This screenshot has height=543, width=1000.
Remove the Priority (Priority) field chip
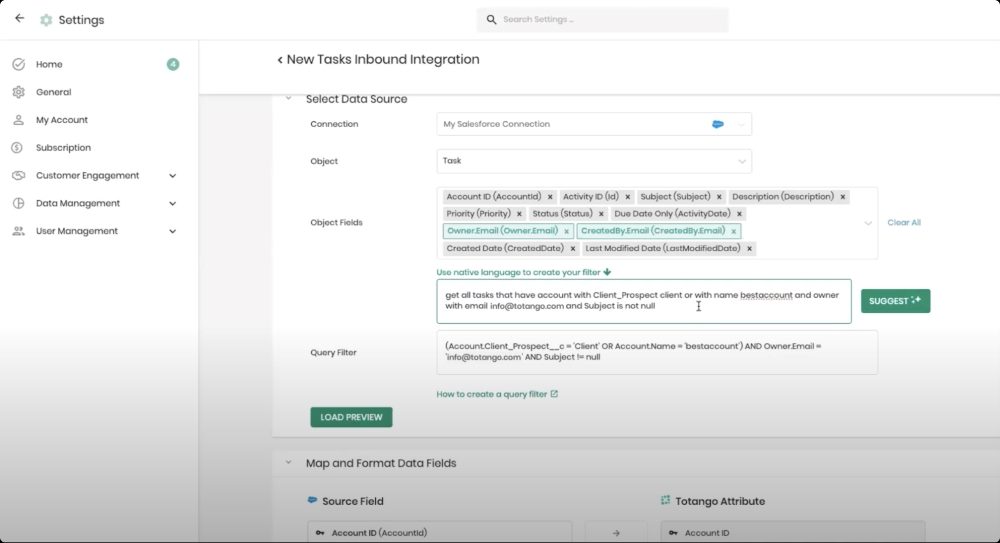[x=519, y=214]
